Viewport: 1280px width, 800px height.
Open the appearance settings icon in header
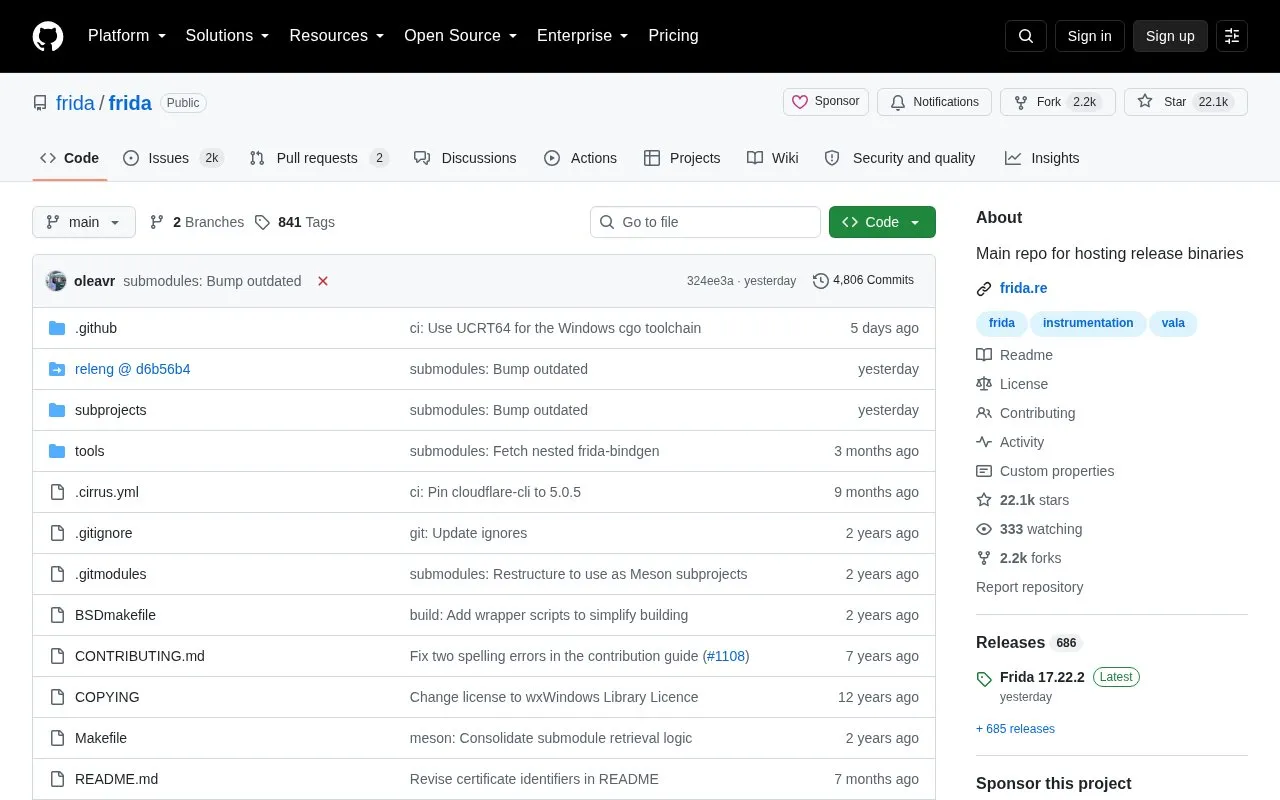pos(1232,36)
